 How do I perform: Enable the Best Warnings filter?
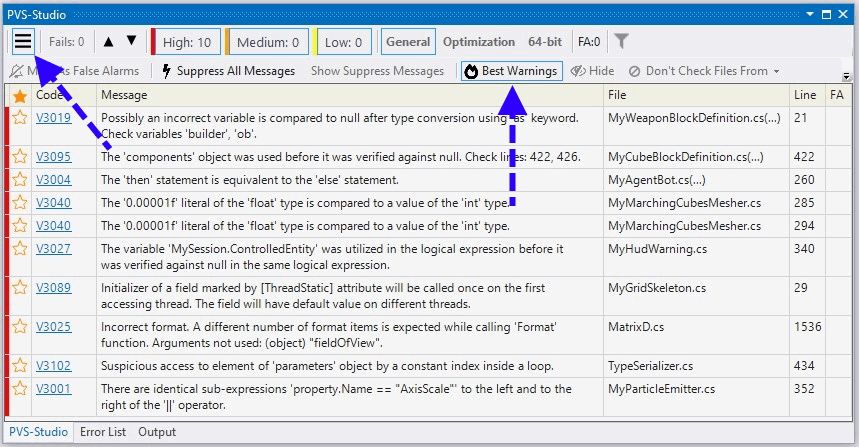coord(512,71)
